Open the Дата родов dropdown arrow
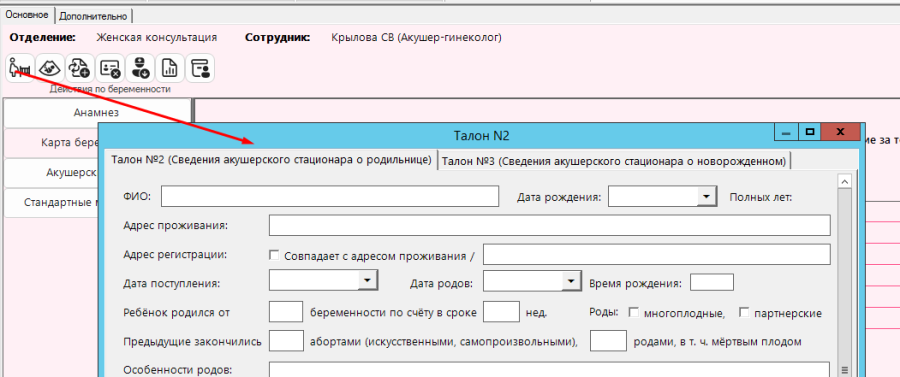 click(570, 281)
